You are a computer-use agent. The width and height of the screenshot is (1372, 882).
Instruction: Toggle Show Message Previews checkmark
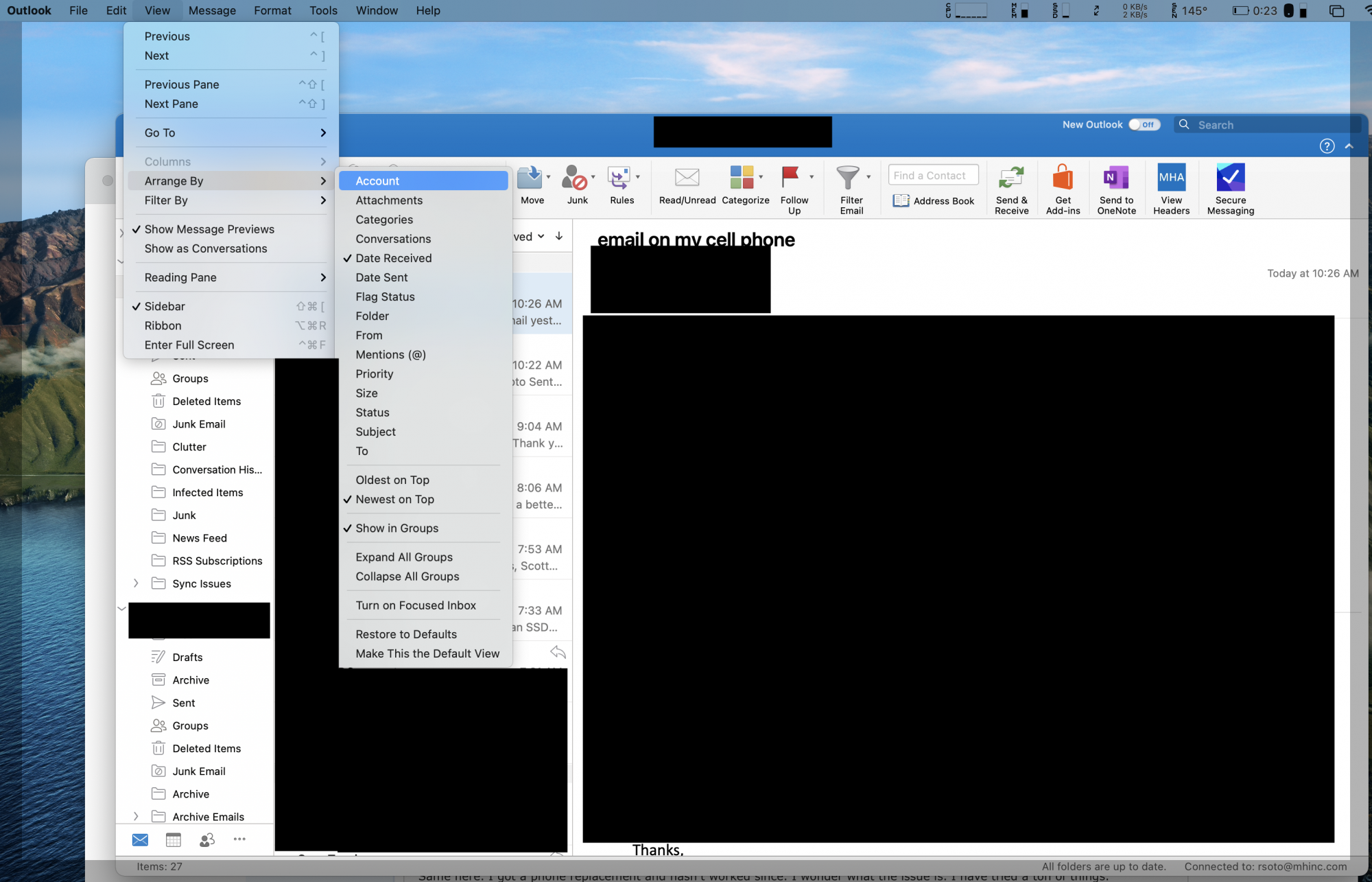[x=209, y=229]
